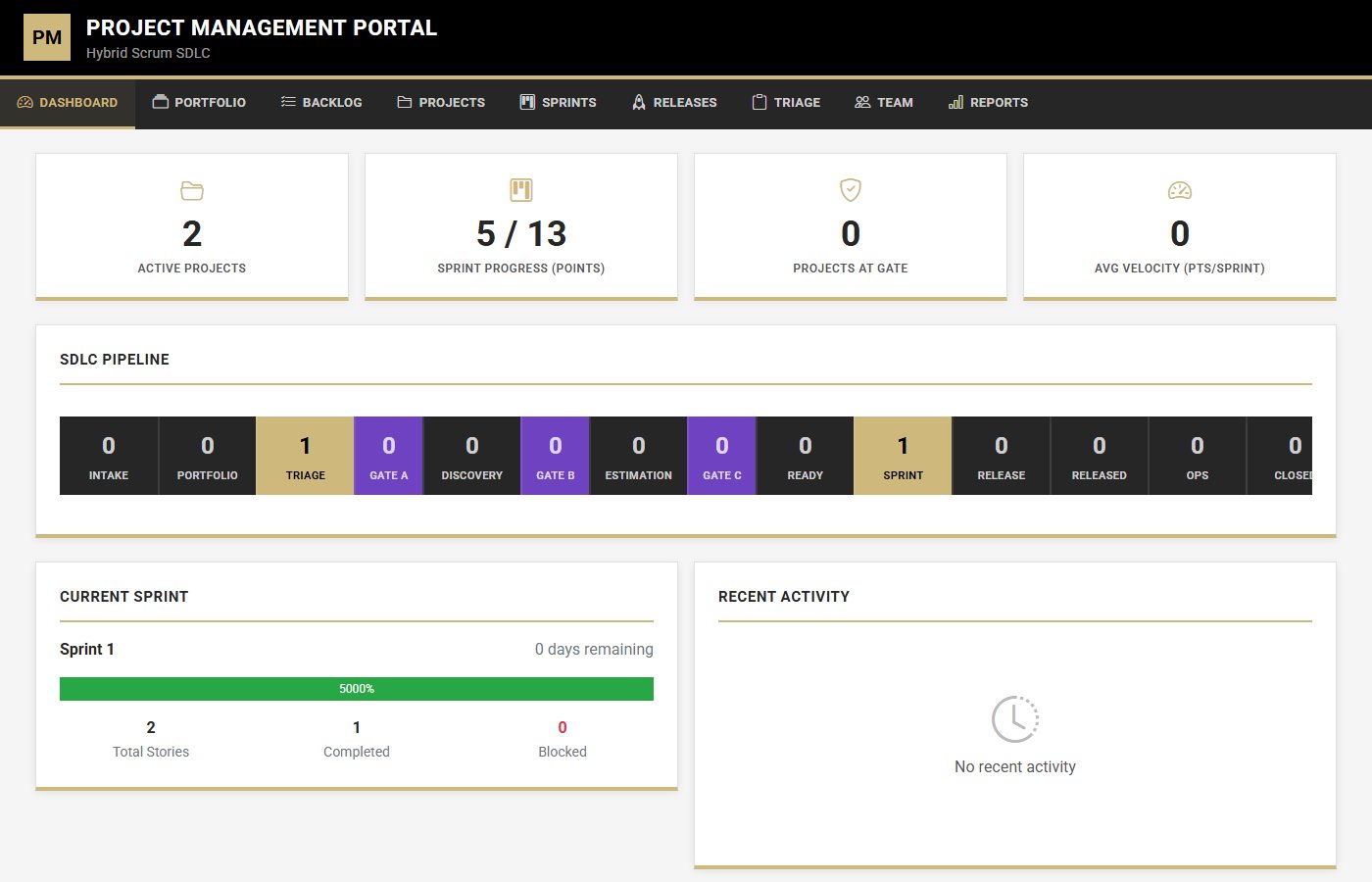Go to the Portfolio tab

coord(199,103)
